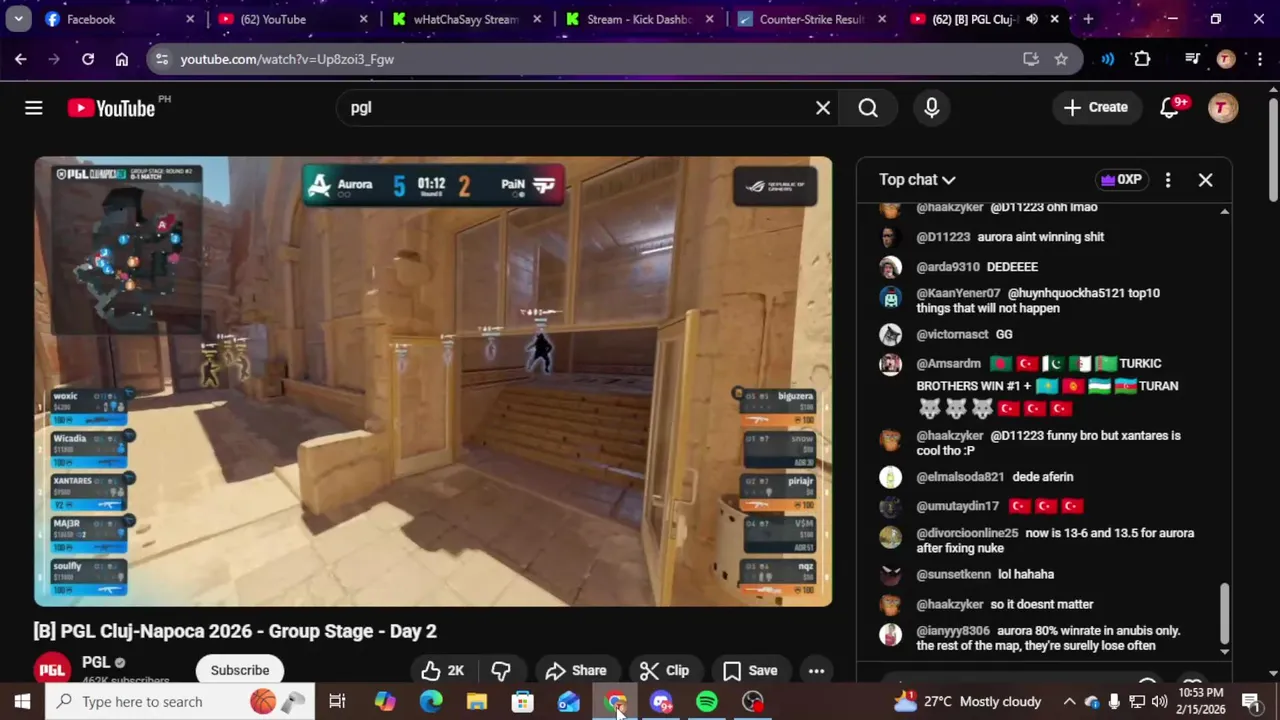Screen dimensions: 1280x720
Task: Open the weather widget showing 27°C
Action: (967, 702)
